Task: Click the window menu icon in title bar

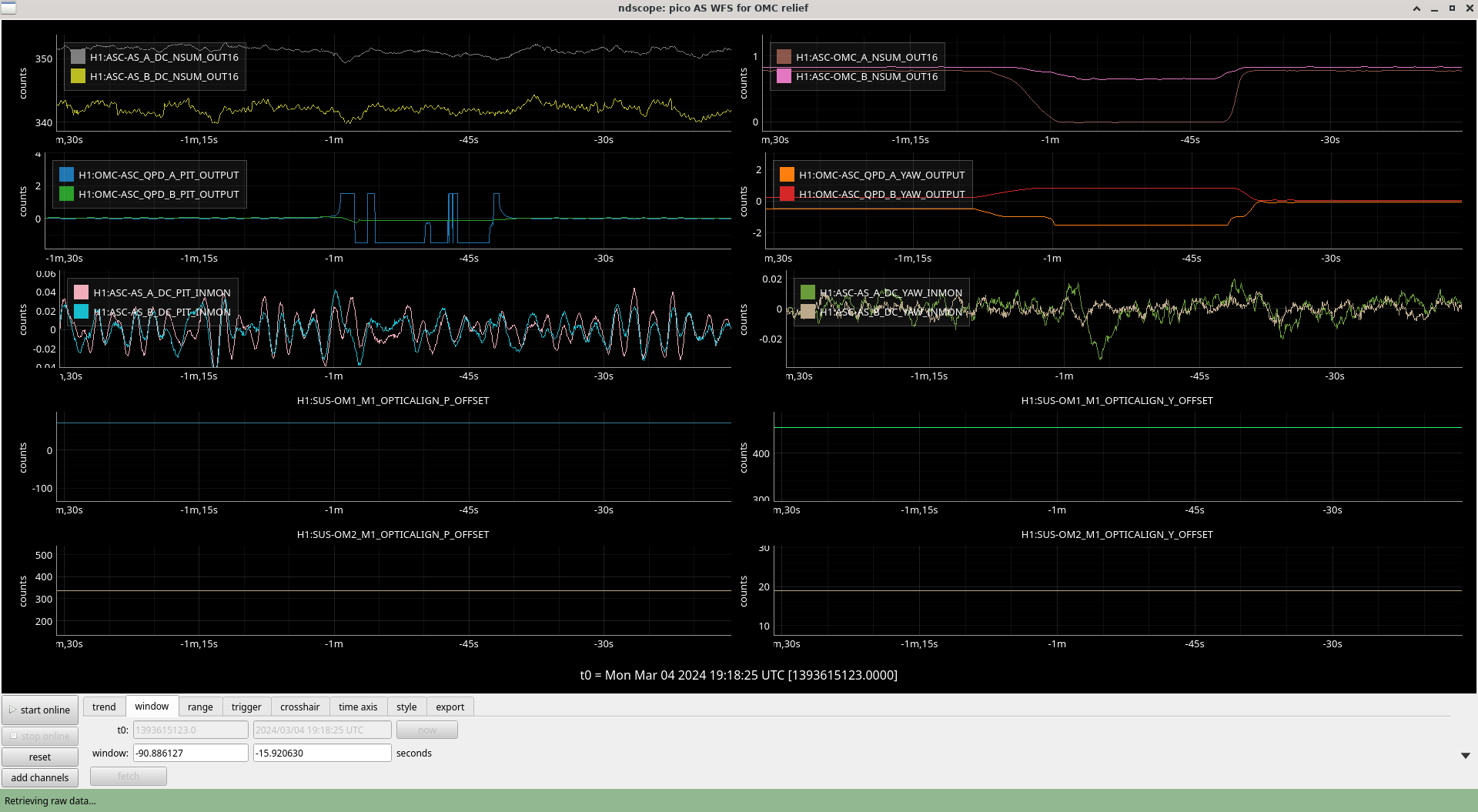Action: coord(8,8)
